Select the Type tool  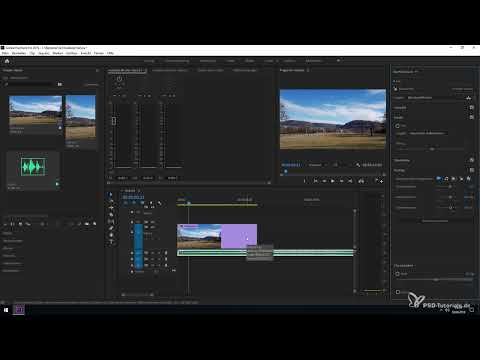[x=111, y=242]
